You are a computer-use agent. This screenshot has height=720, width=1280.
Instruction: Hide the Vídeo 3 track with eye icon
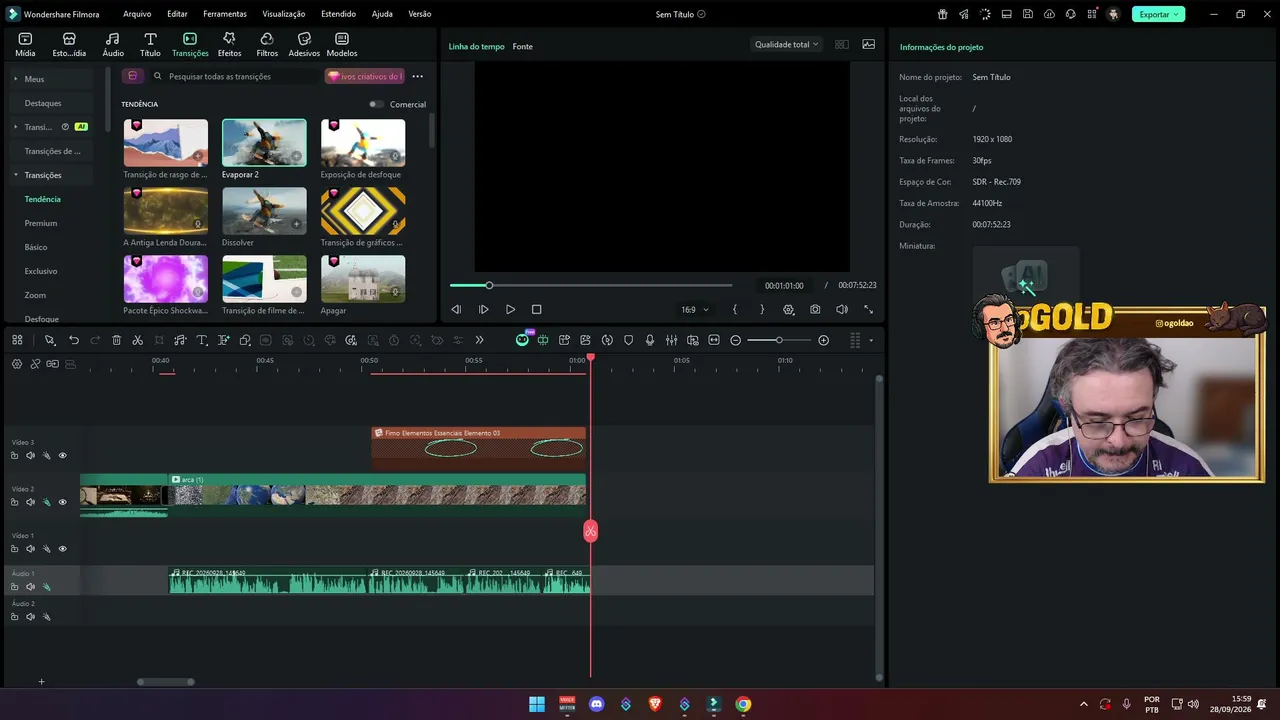click(62, 456)
